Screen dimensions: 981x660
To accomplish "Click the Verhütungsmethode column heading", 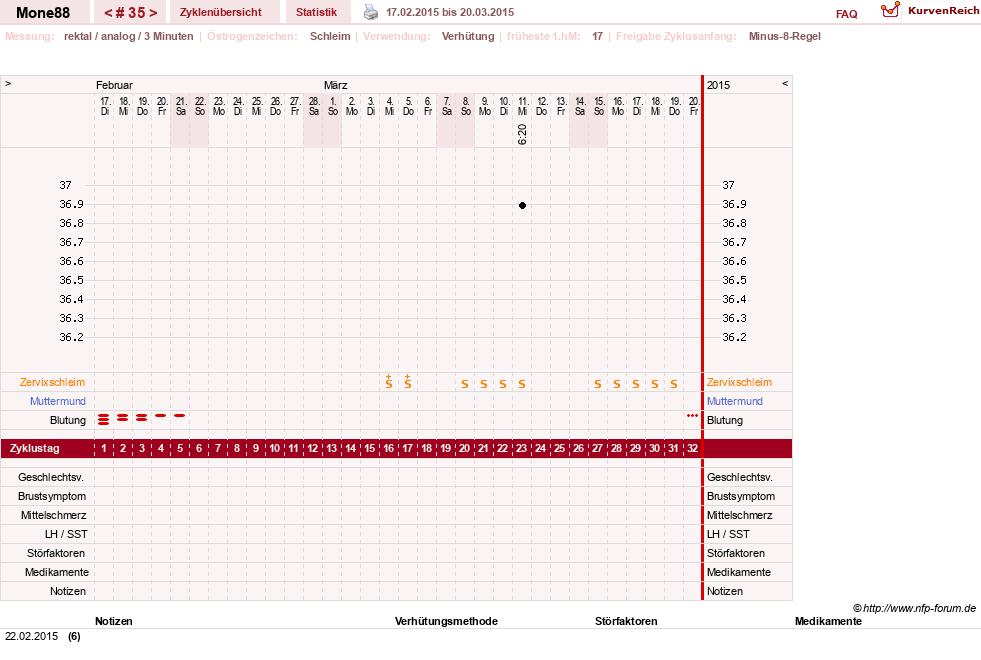I will click(x=446, y=621).
